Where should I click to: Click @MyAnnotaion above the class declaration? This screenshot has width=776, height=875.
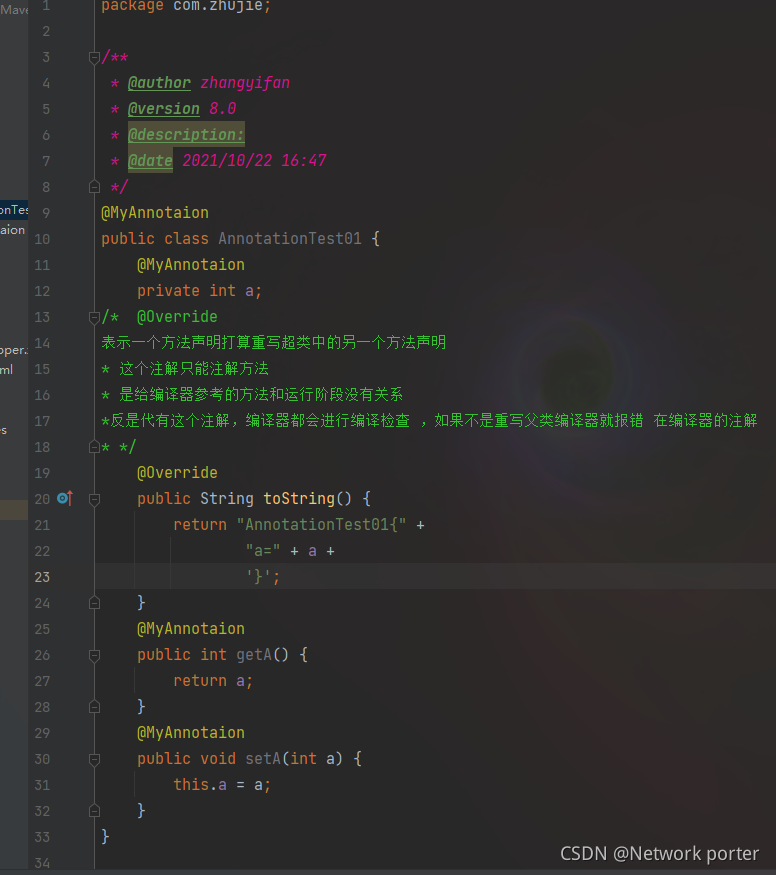pyautogui.click(x=155, y=213)
